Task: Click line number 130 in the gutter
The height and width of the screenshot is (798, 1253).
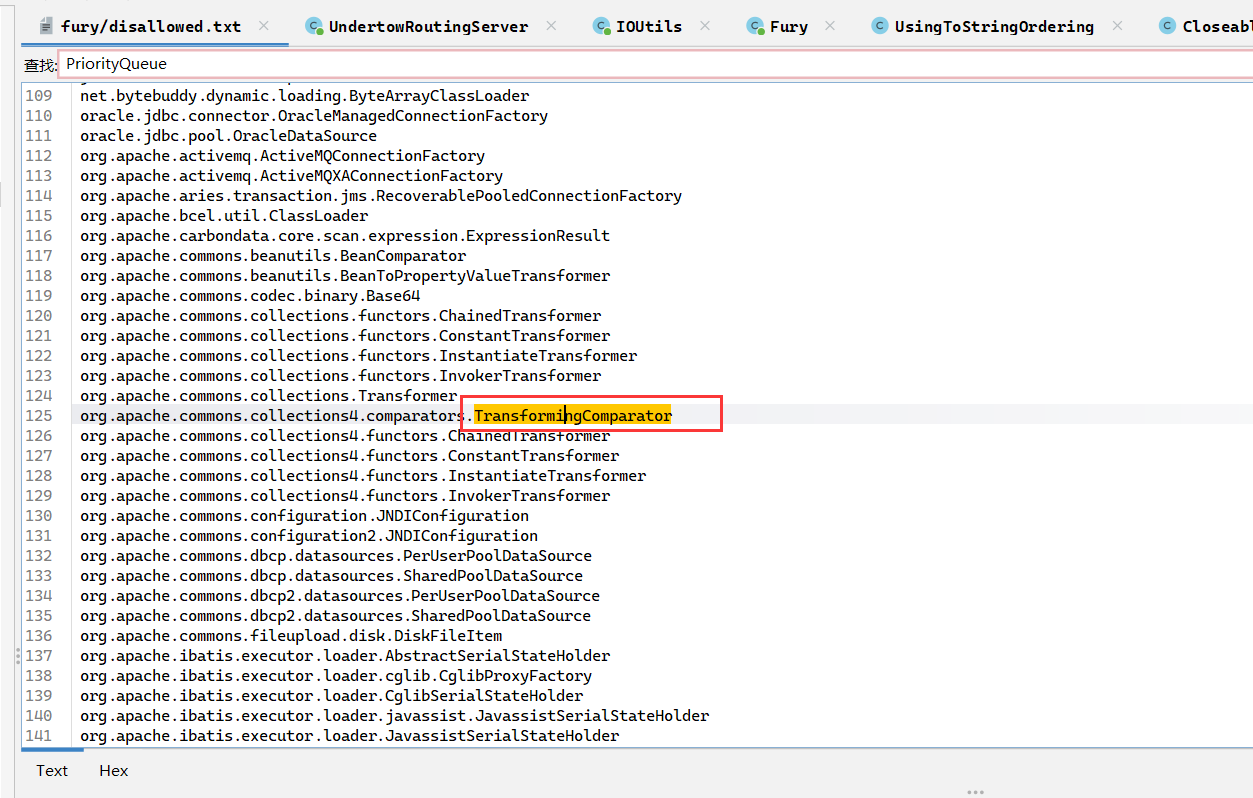Action: click(39, 516)
